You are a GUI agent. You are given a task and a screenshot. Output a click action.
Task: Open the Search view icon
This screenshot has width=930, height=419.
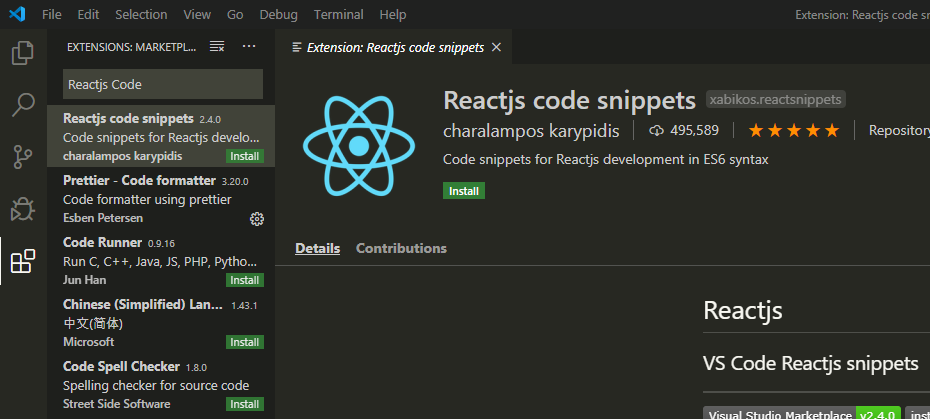(23, 104)
